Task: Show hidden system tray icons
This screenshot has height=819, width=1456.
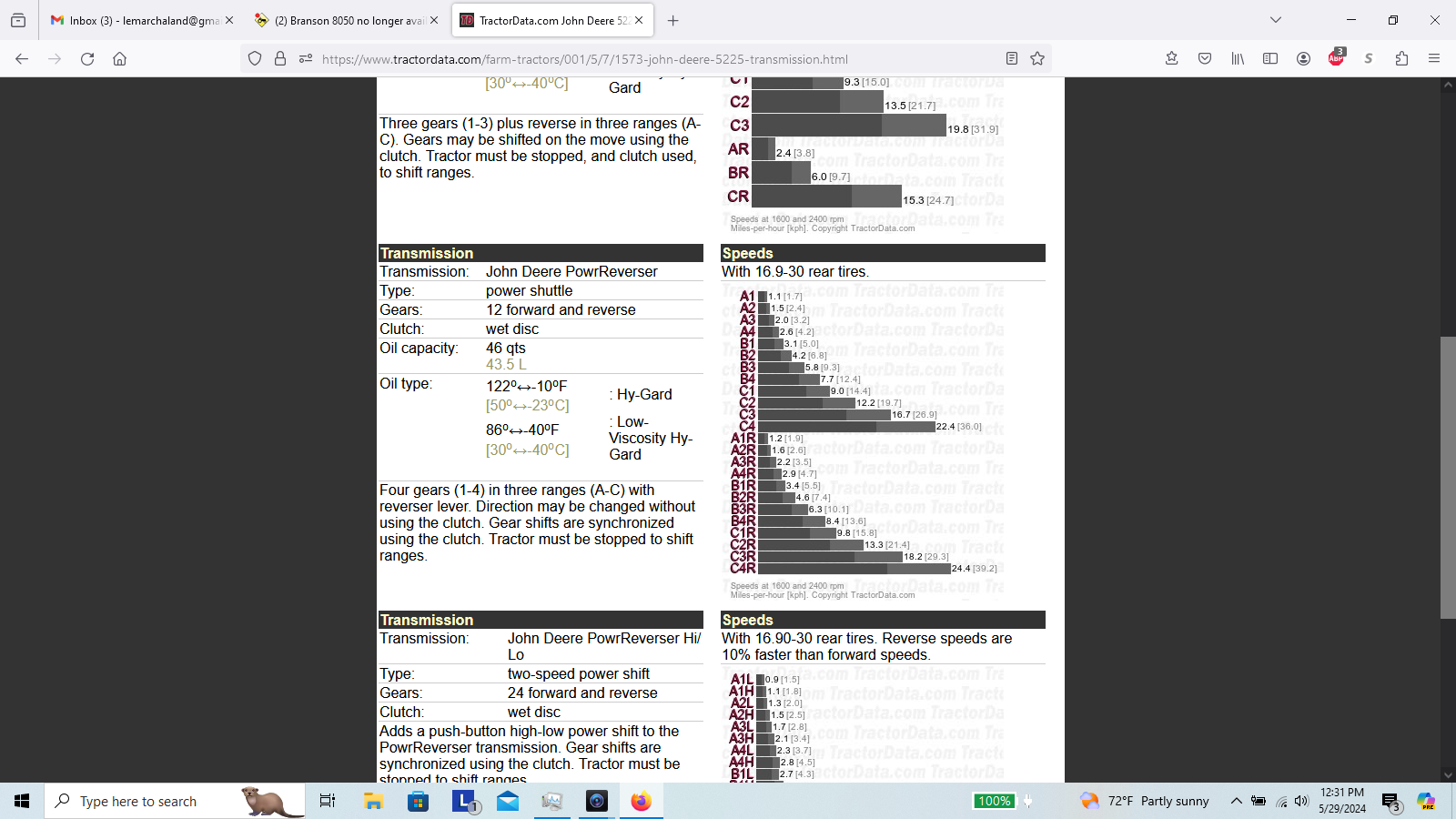Action: click(x=1236, y=801)
